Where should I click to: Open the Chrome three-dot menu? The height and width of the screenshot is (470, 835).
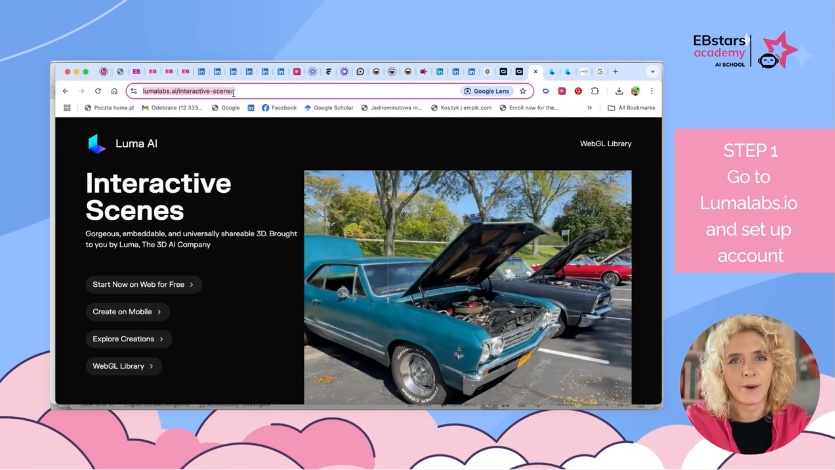click(652, 91)
